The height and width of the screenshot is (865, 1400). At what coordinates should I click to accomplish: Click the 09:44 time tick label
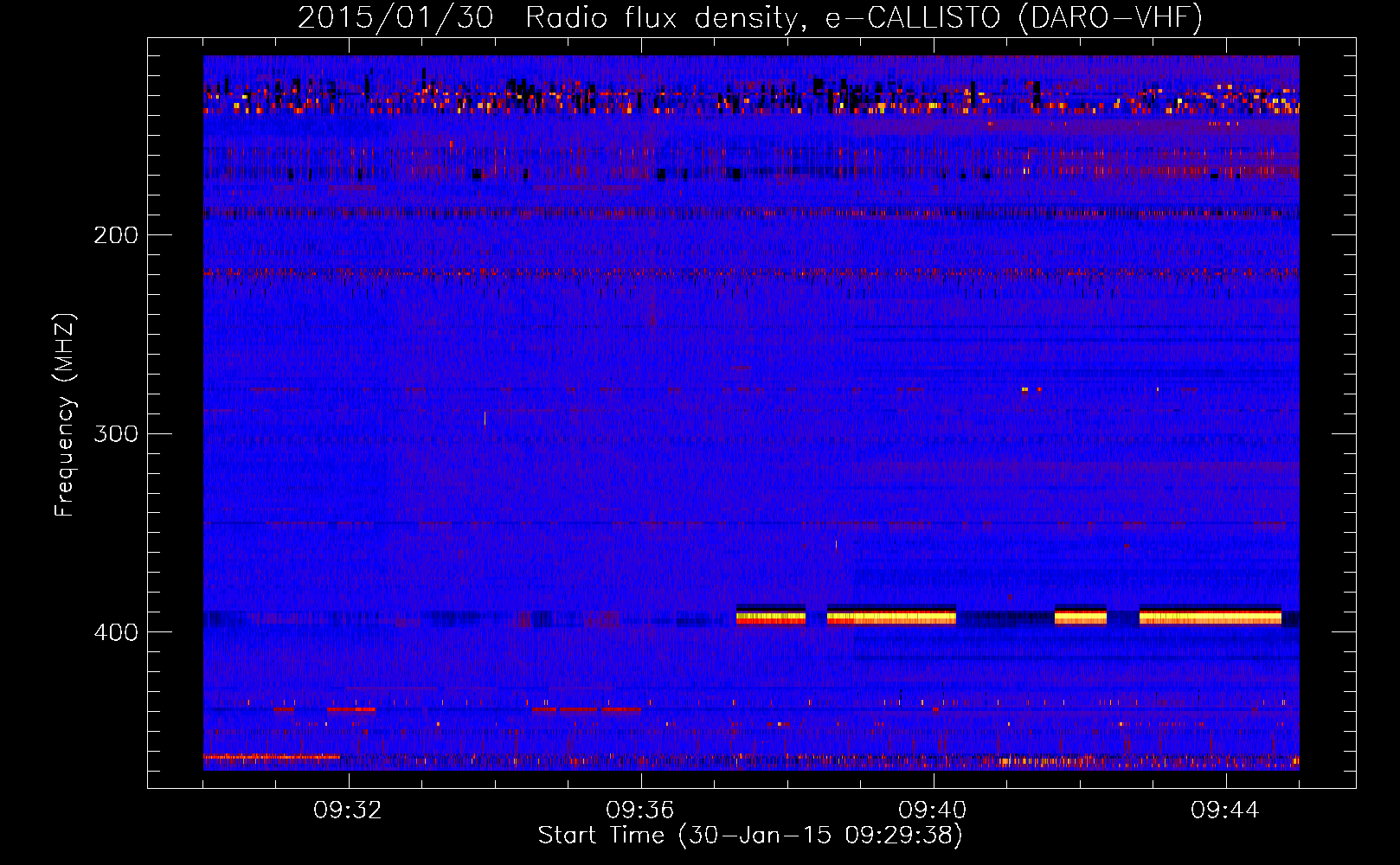point(1226,811)
